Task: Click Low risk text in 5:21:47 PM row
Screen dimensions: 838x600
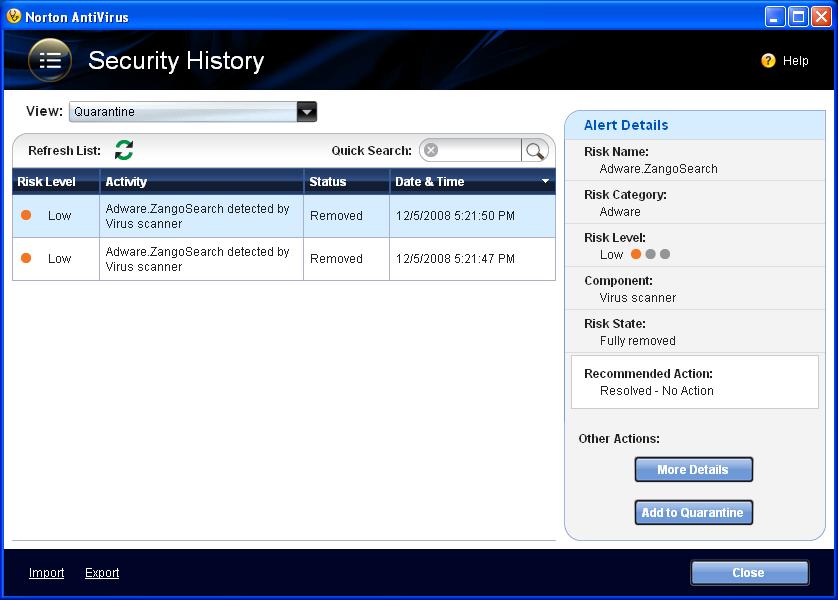Action: pos(59,259)
